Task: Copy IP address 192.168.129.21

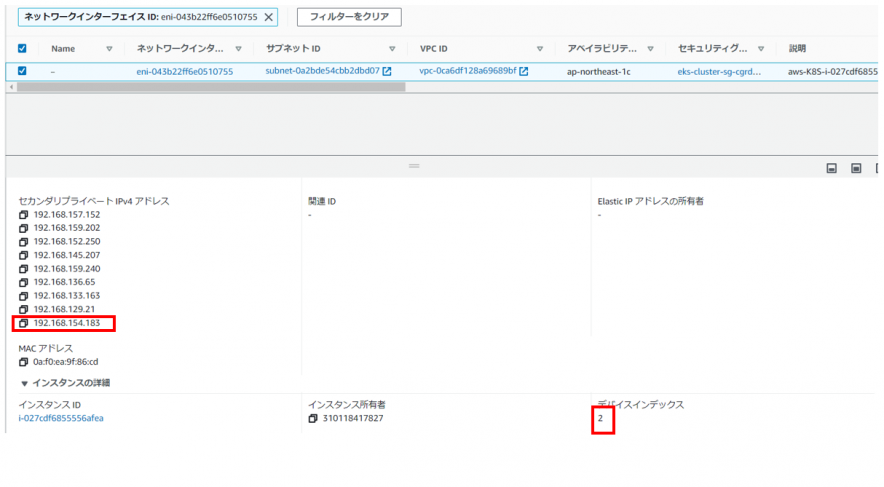Action: 23,310
